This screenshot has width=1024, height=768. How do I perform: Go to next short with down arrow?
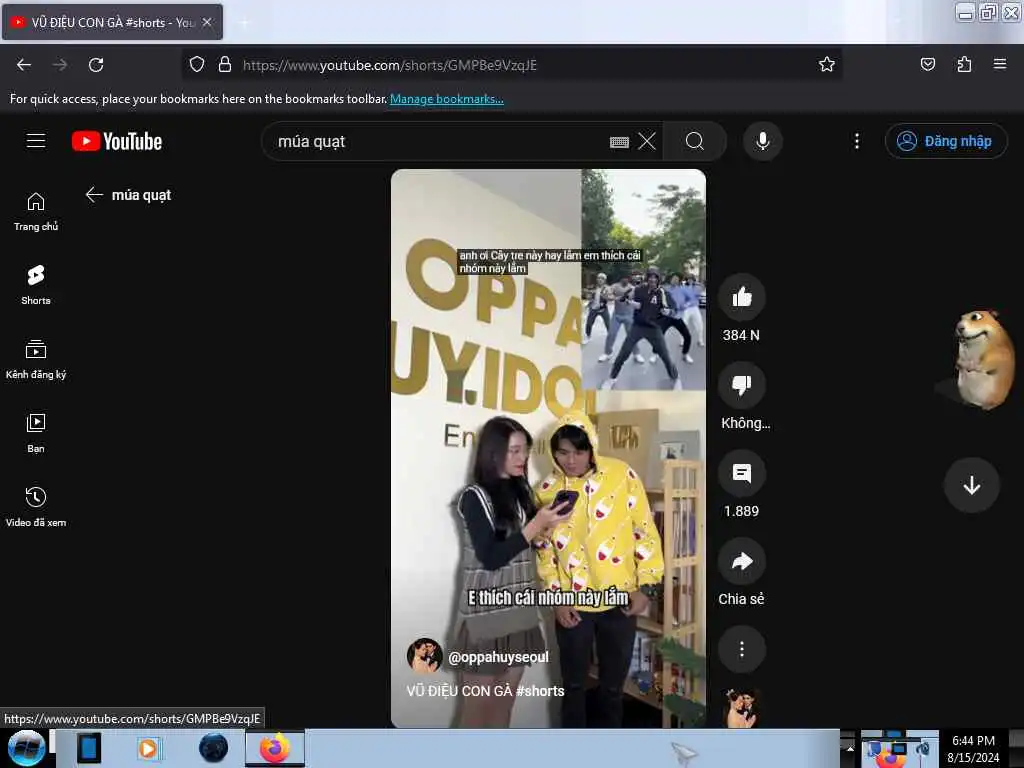pyautogui.click(x=971, y=485)
